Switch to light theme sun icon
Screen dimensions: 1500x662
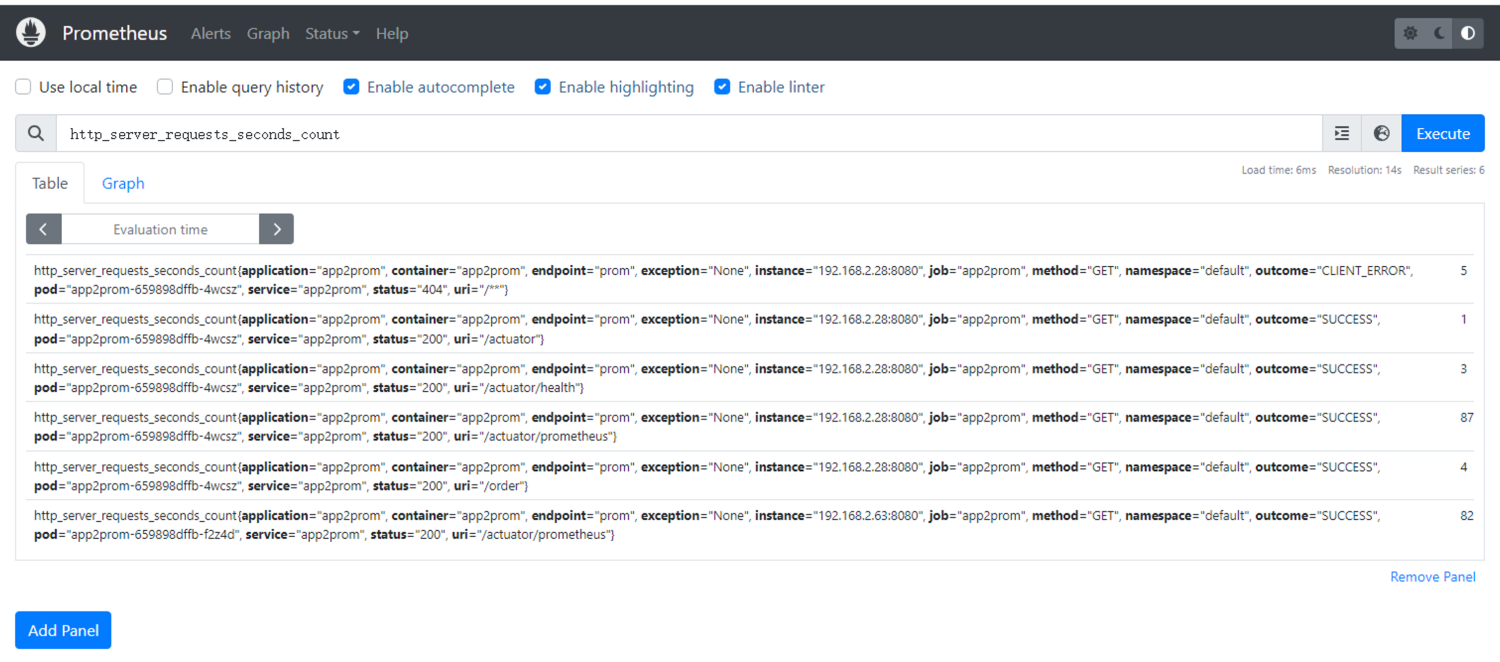tap(1411, 33)
